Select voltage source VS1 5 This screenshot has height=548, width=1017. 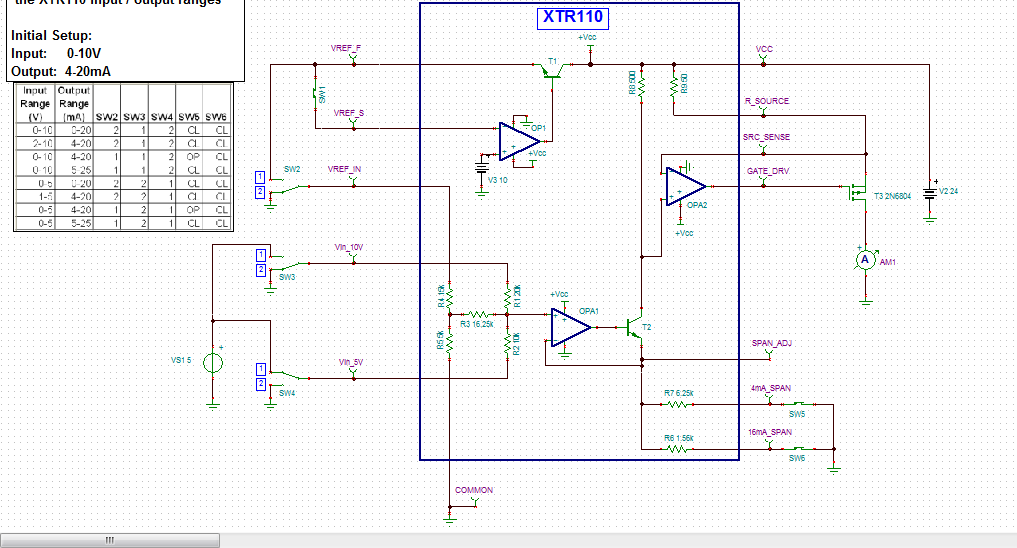coord(213,363)
